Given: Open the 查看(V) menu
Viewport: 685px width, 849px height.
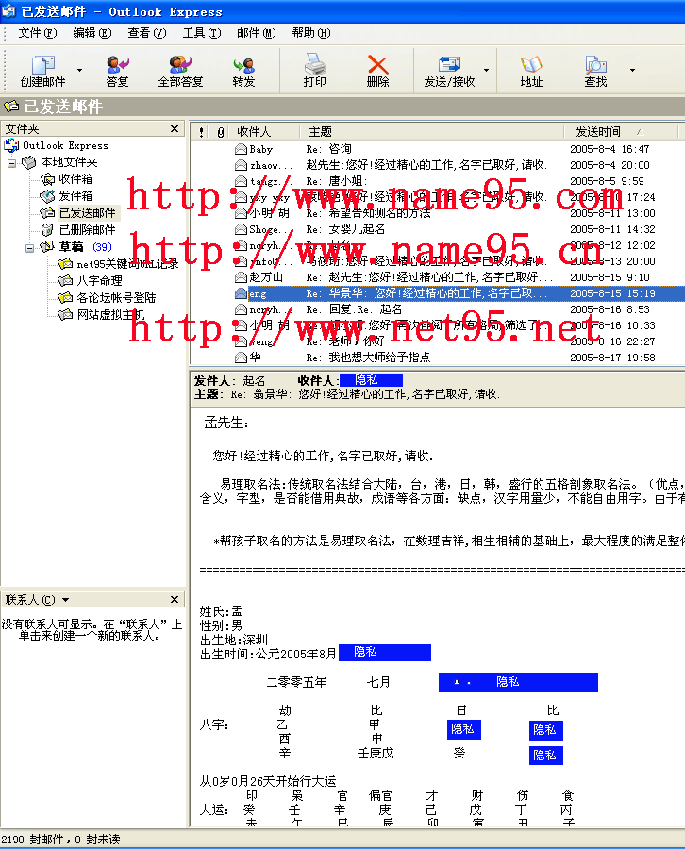Looking at the screenshot, I should coord(147,33).
